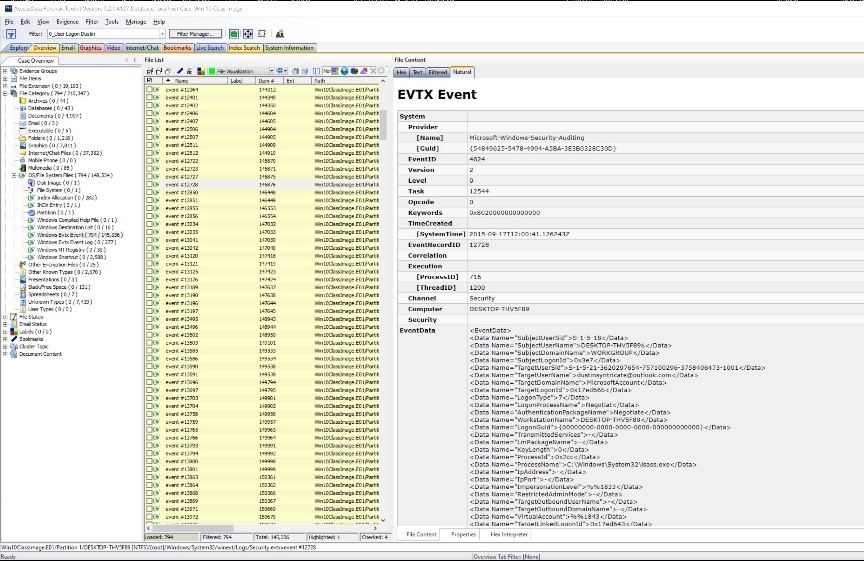Select Windows Evtx Event tree item
The height and width of the screenshot is (561, 864).
80,235
